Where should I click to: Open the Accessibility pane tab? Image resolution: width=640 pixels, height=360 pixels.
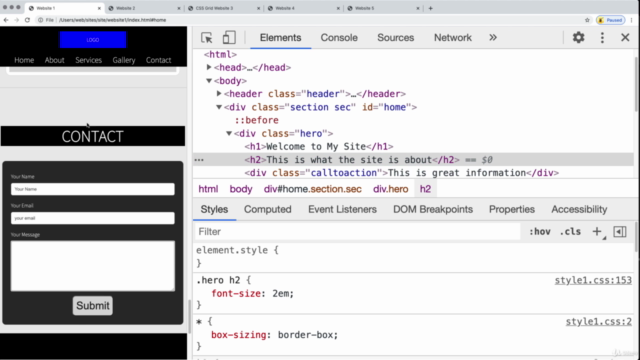pos(579,209)
